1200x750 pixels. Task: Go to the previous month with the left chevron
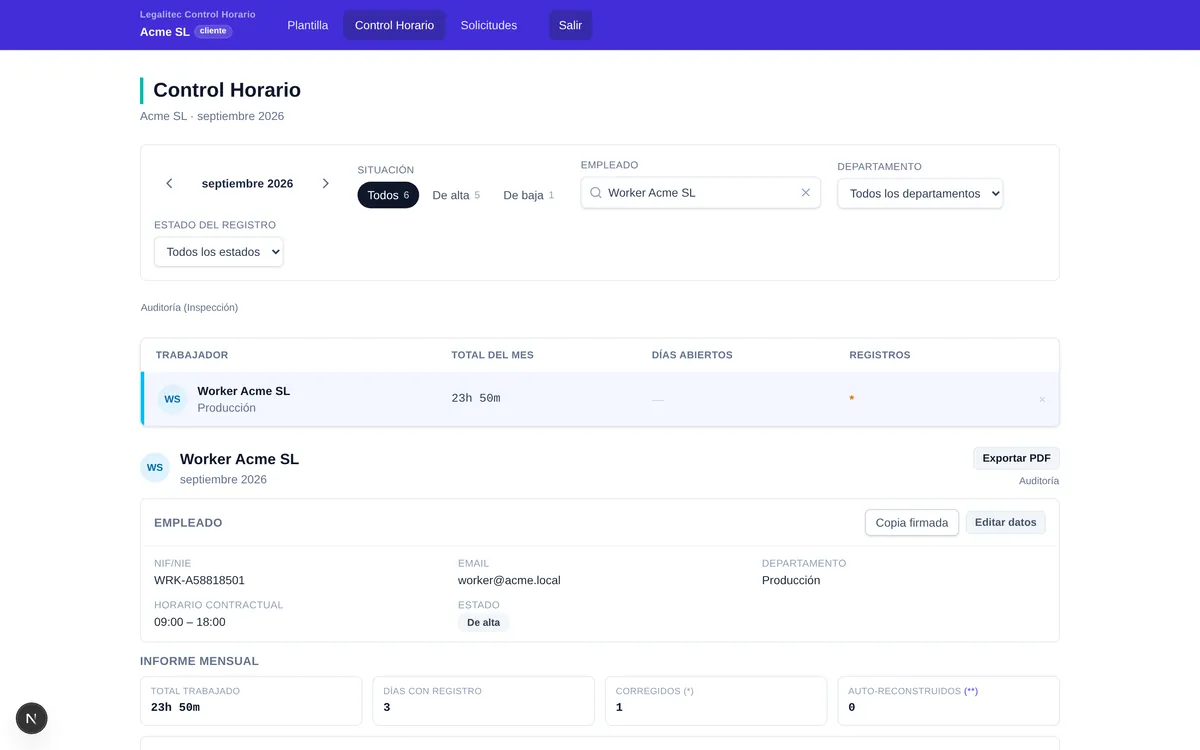click(169, 184)
